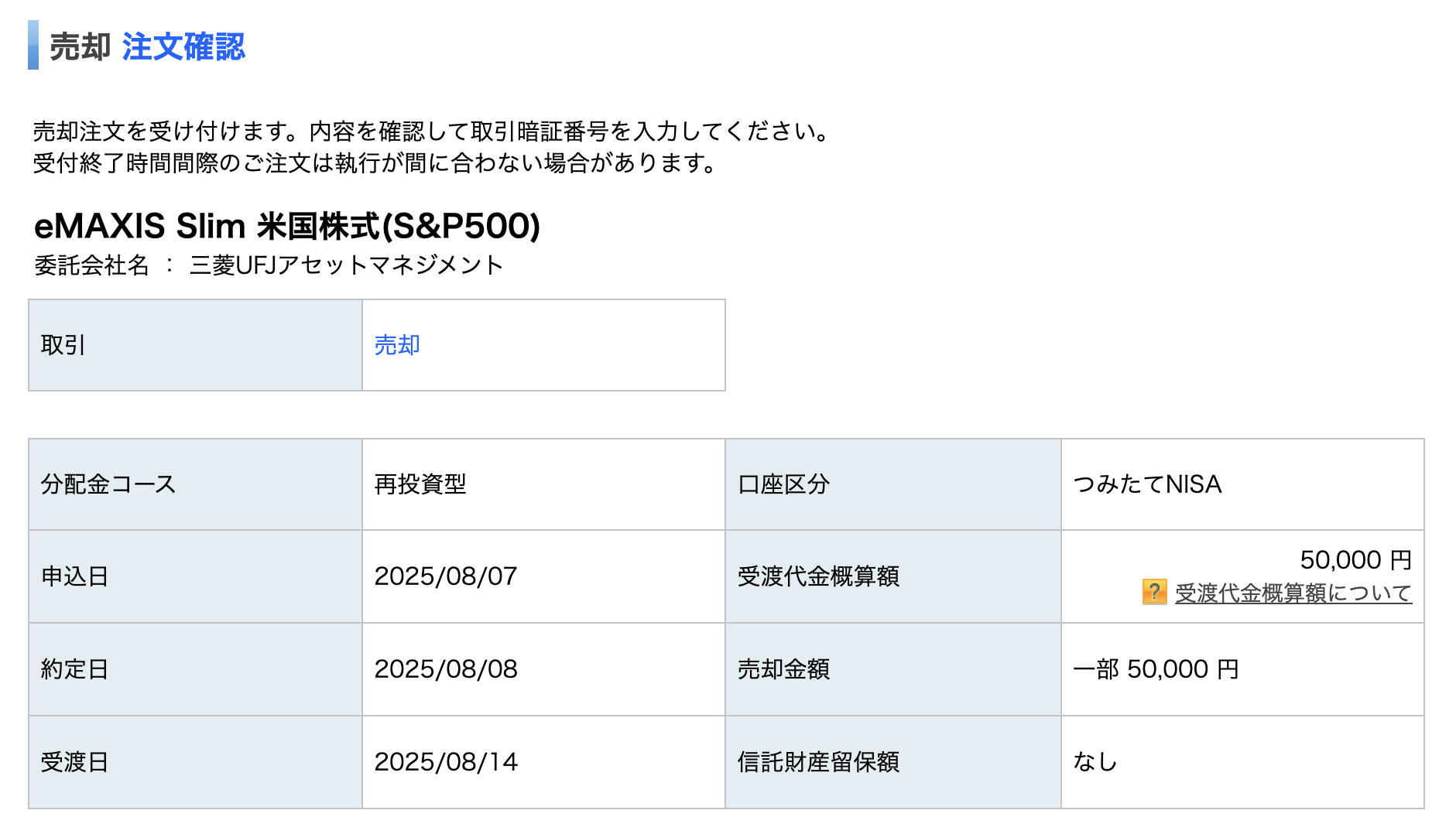Click the 受渡代金概算額 label cell
The image size is (1456, 817).
pos(892,576)
